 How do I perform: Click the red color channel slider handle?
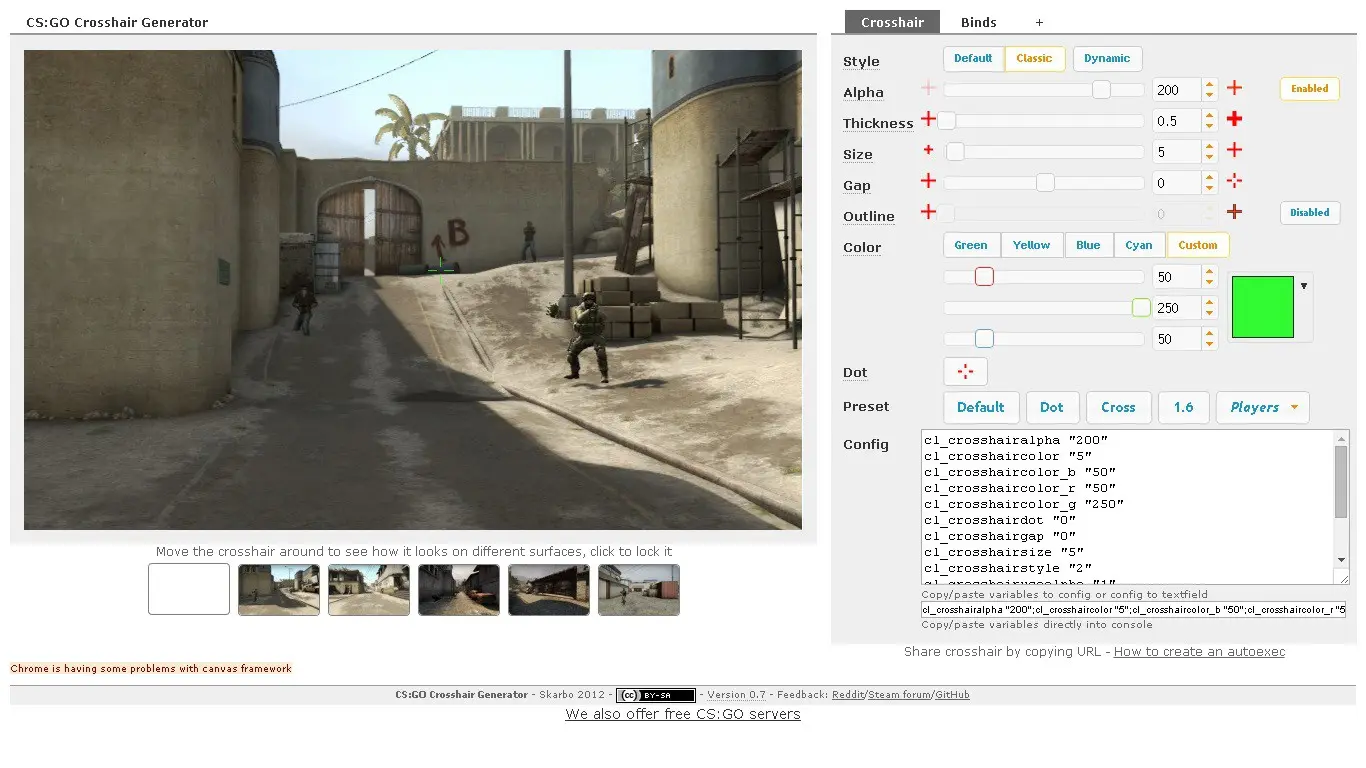click(x=984, y=277)
